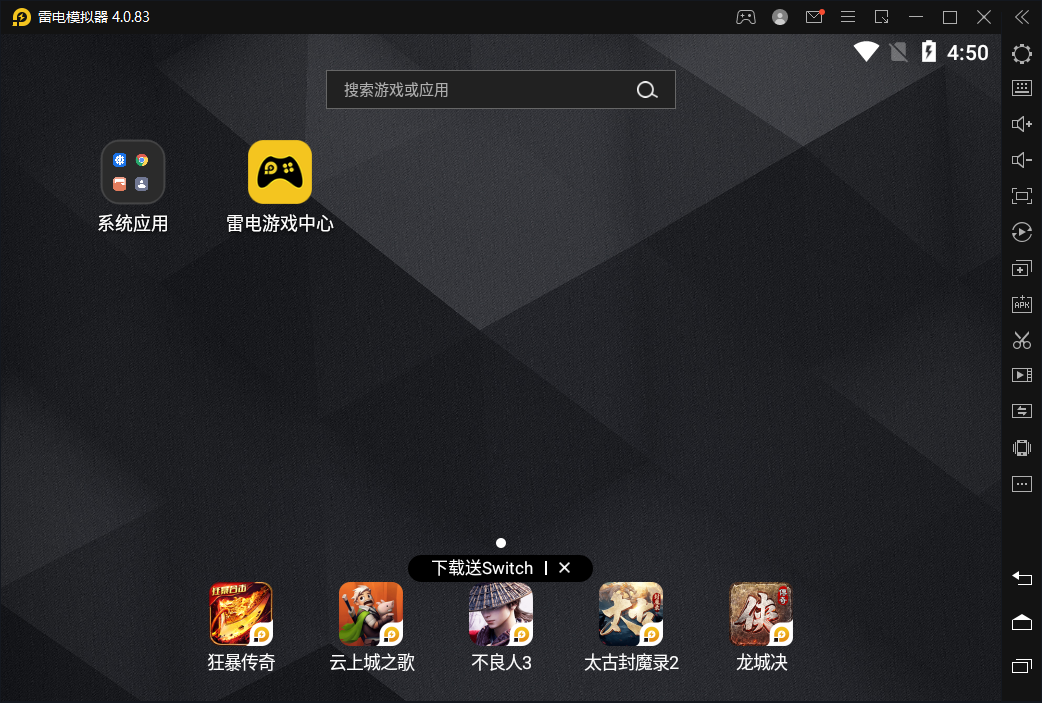This screenshot has width=1042, height=703.
Task: Increase volume from the sidebar
Action: click(1021, 124)
